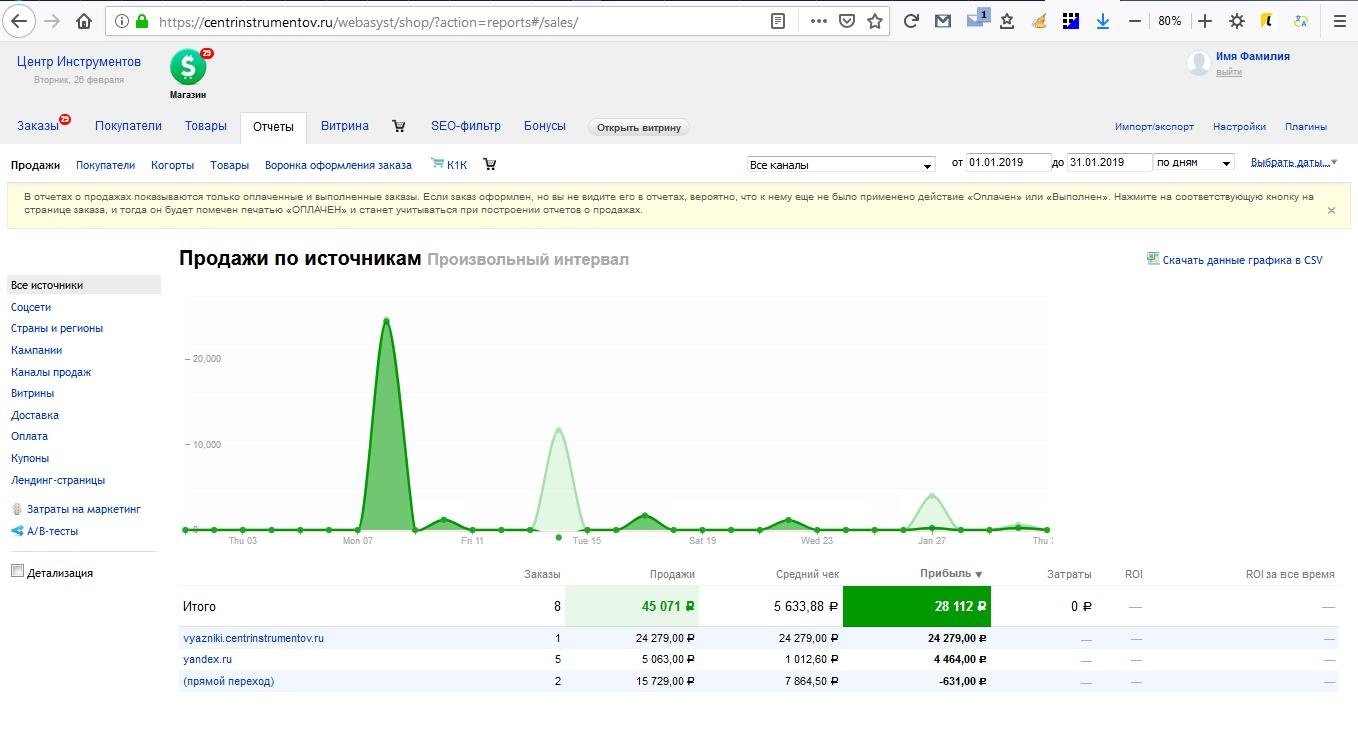1358x735 pixels.
Task: Reload the page with browser refresh button
Action: click(910, 21)
